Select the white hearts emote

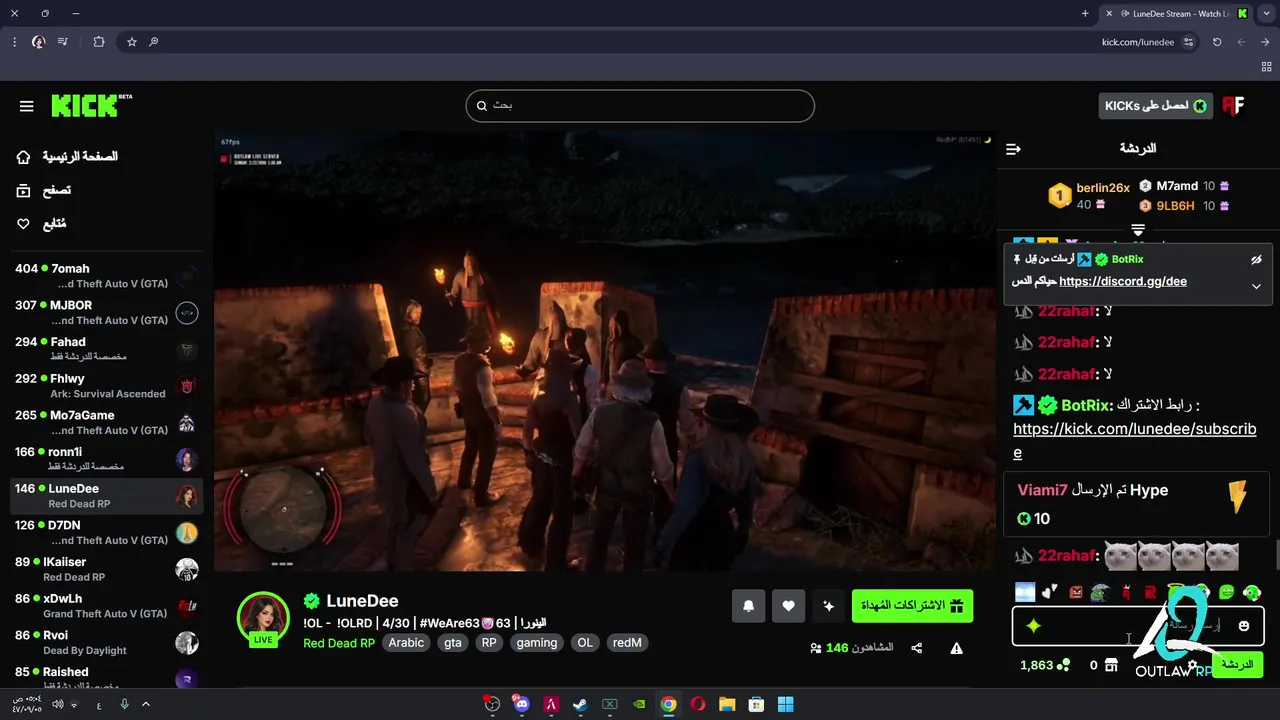click(x=1049, y=593)
